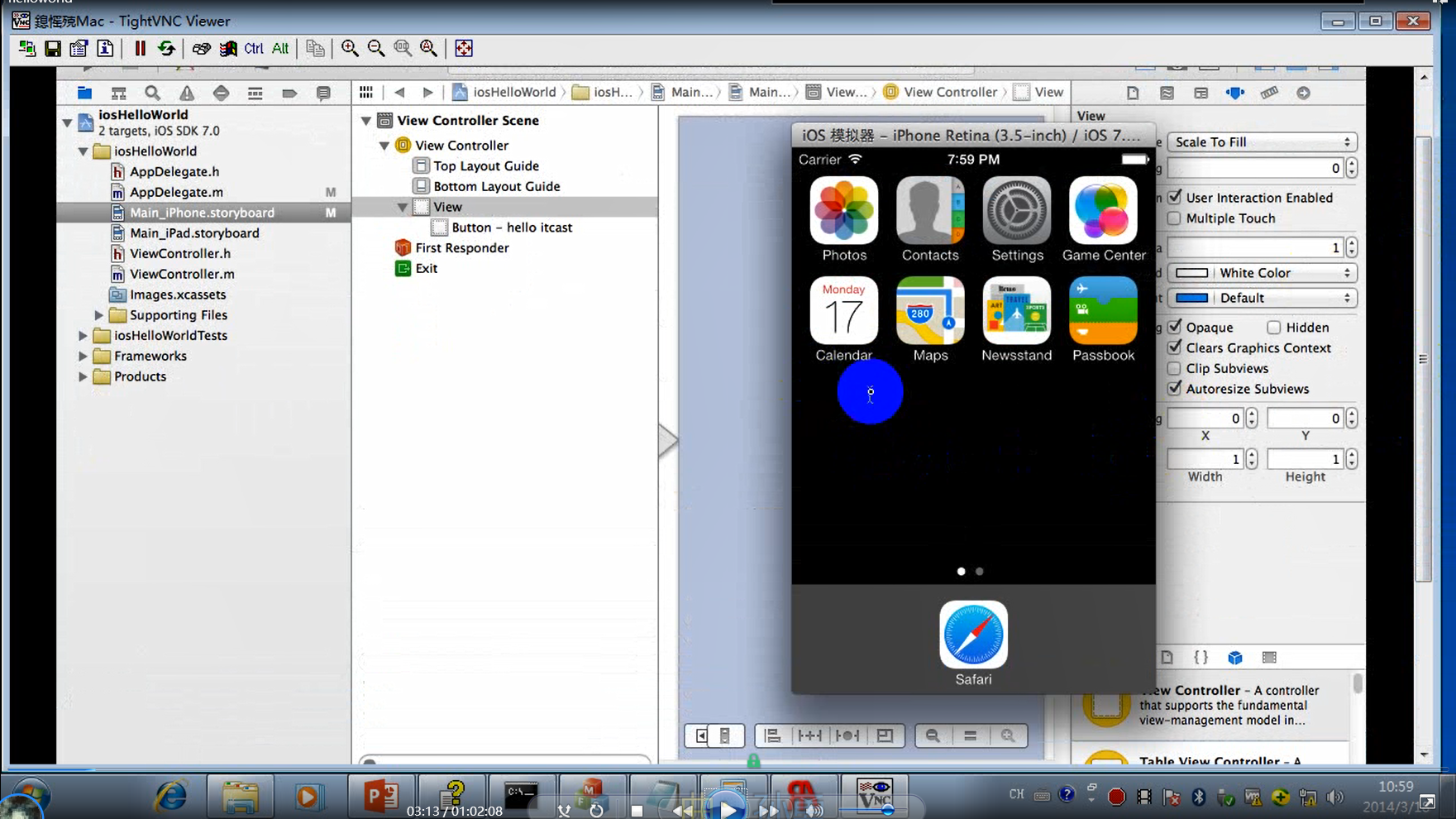Toggle the document outline button

[701, 735]
